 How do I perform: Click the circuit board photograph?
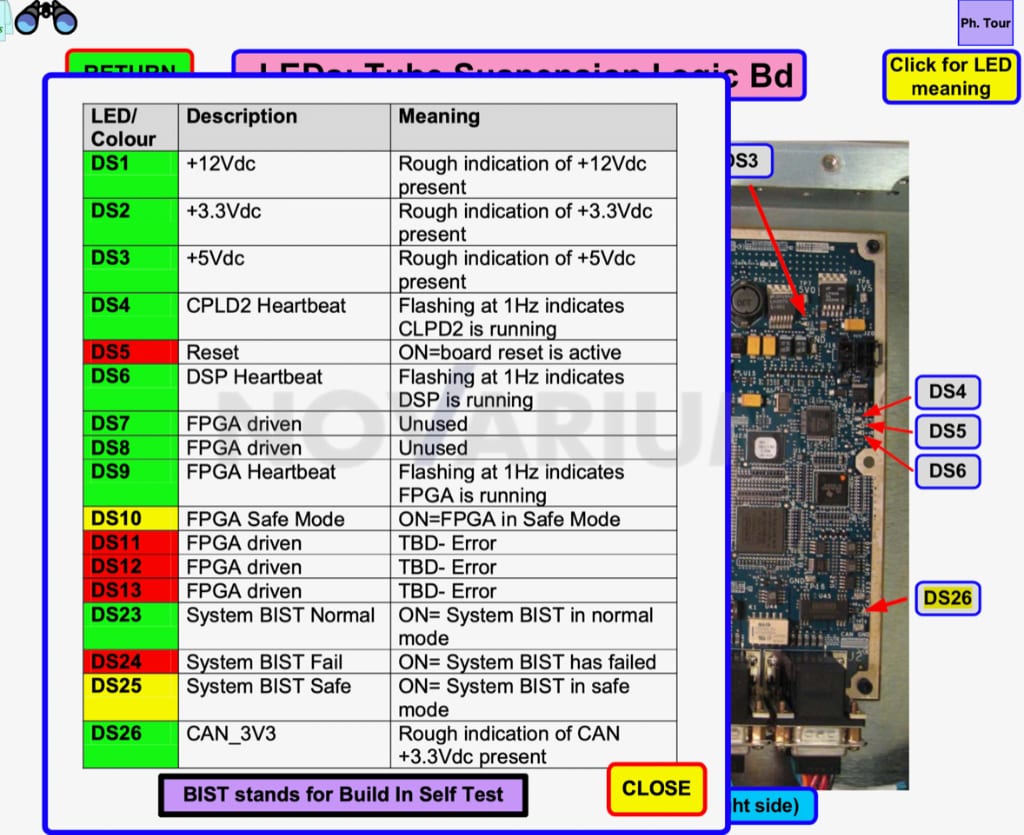(x=820, y=465)
